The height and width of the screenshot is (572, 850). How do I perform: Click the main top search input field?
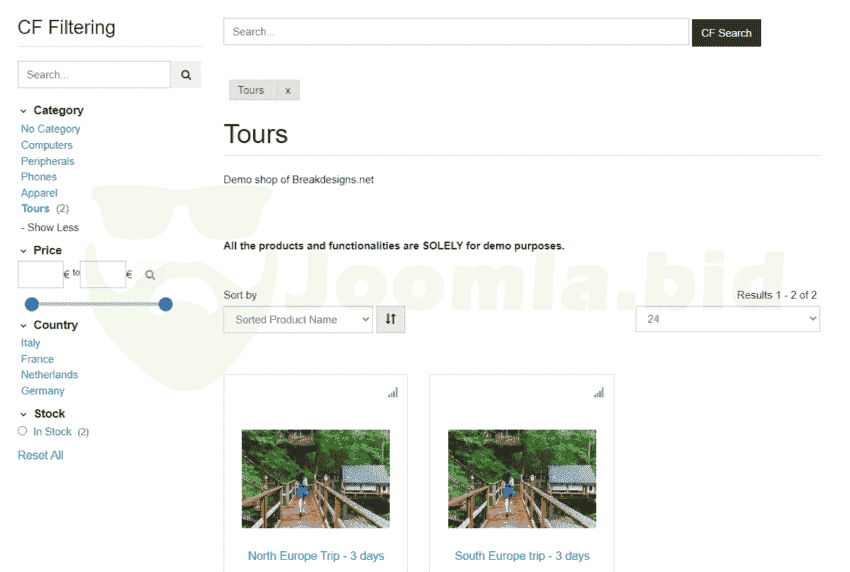coord(455,32)
